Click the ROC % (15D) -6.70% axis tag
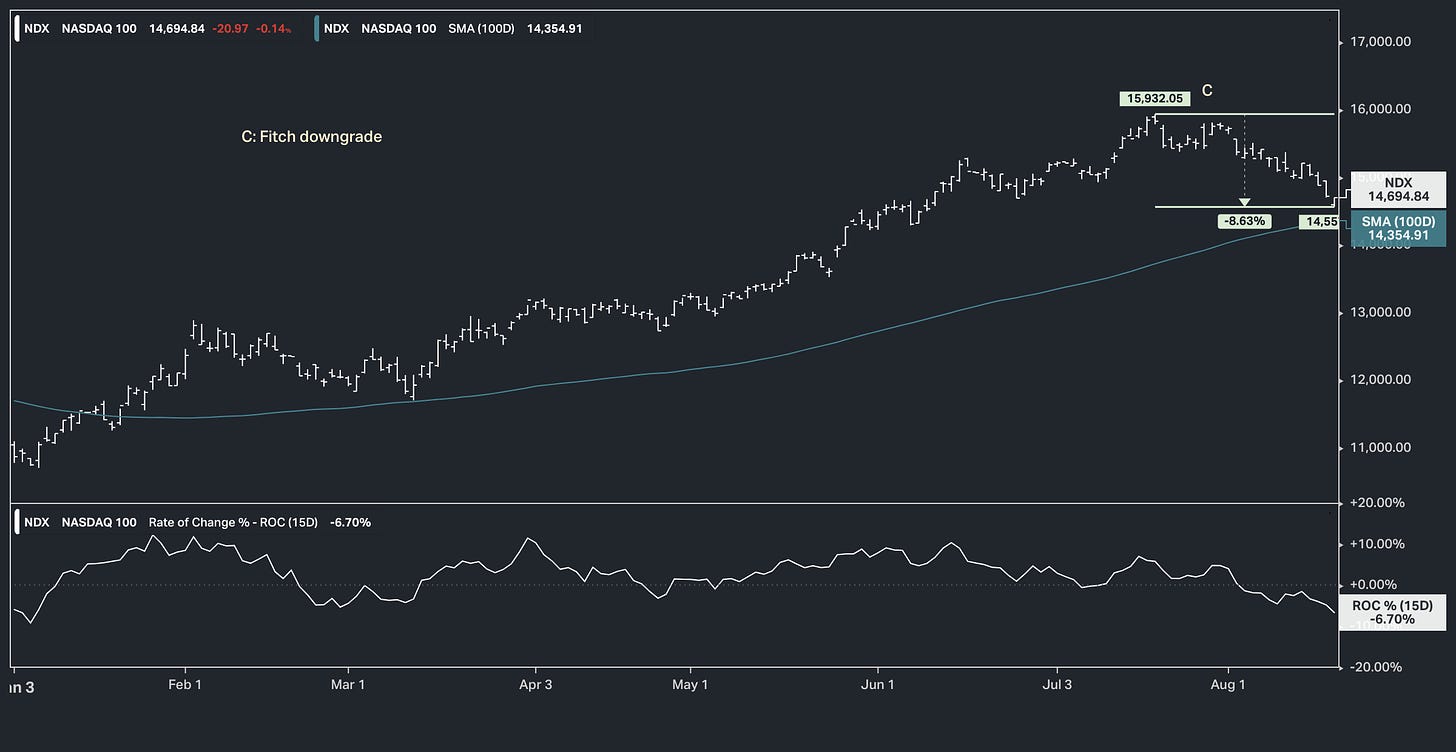This screenshot has height=752, width=1456. [x=1397, y=613]
